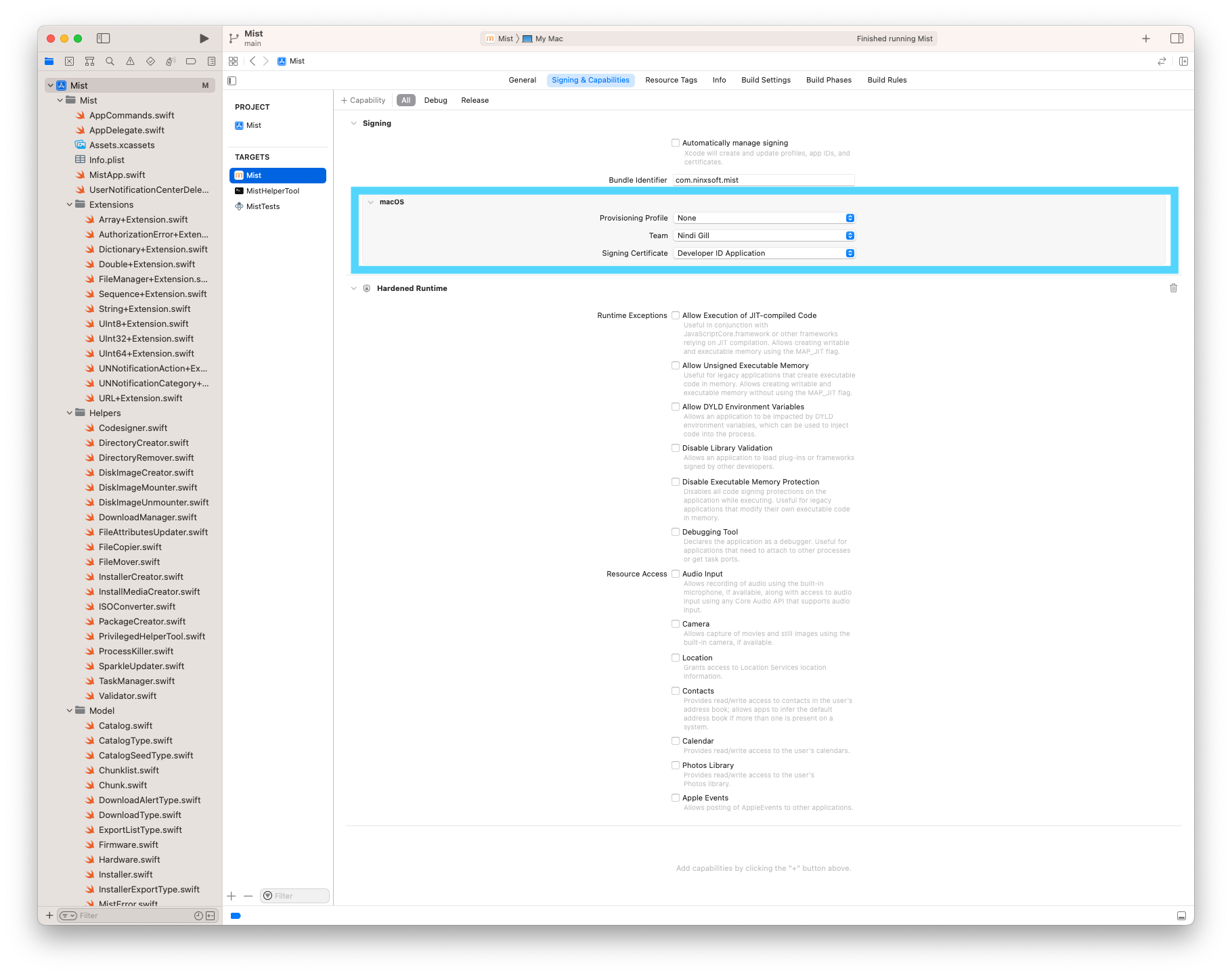Switch to the Info tab
This screenshot has height=975, width=1232.
tap(719, 80)
